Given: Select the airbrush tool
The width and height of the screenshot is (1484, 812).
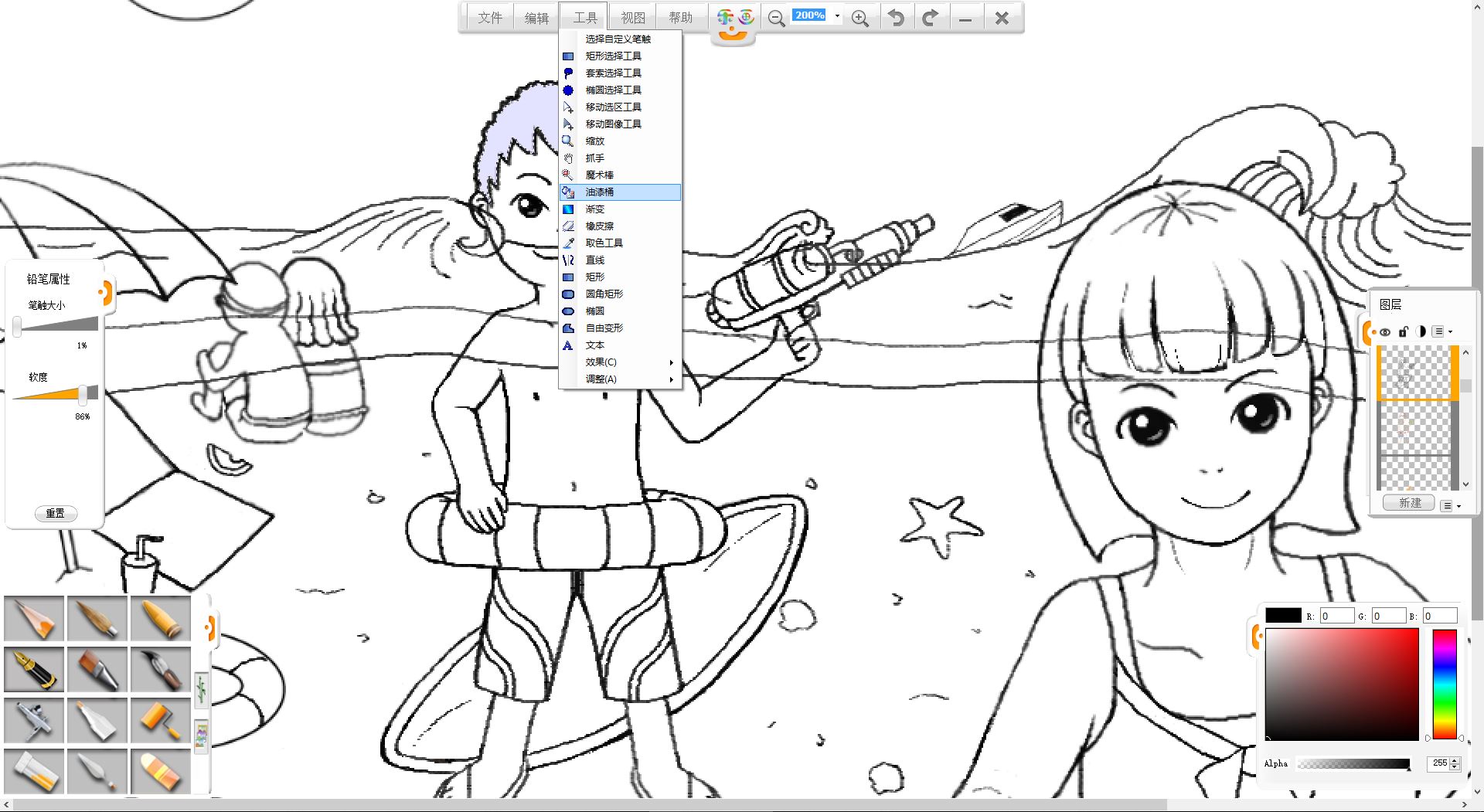Looking at the screenshot, I should tap(34, 720).
